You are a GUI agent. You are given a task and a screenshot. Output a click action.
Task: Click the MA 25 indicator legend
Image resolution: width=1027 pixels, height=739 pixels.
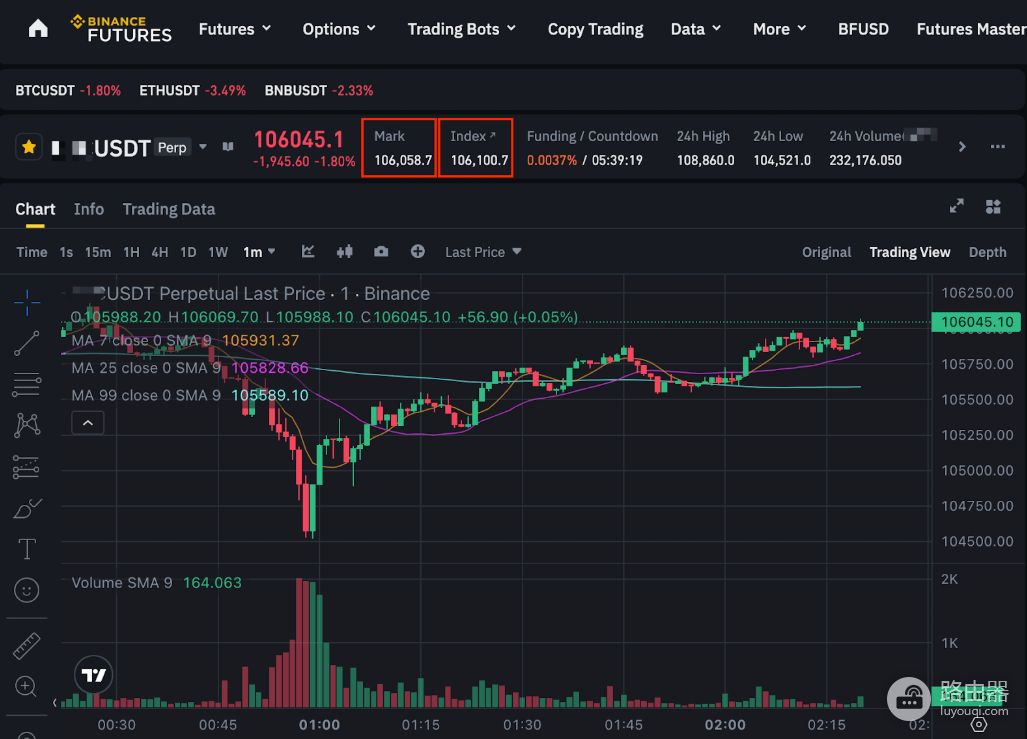tap(190, 368)
